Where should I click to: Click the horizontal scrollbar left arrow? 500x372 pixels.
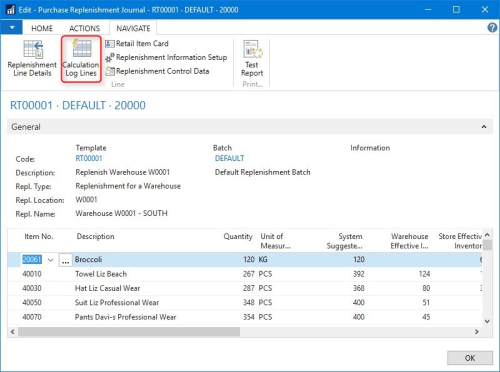(13, 332)
